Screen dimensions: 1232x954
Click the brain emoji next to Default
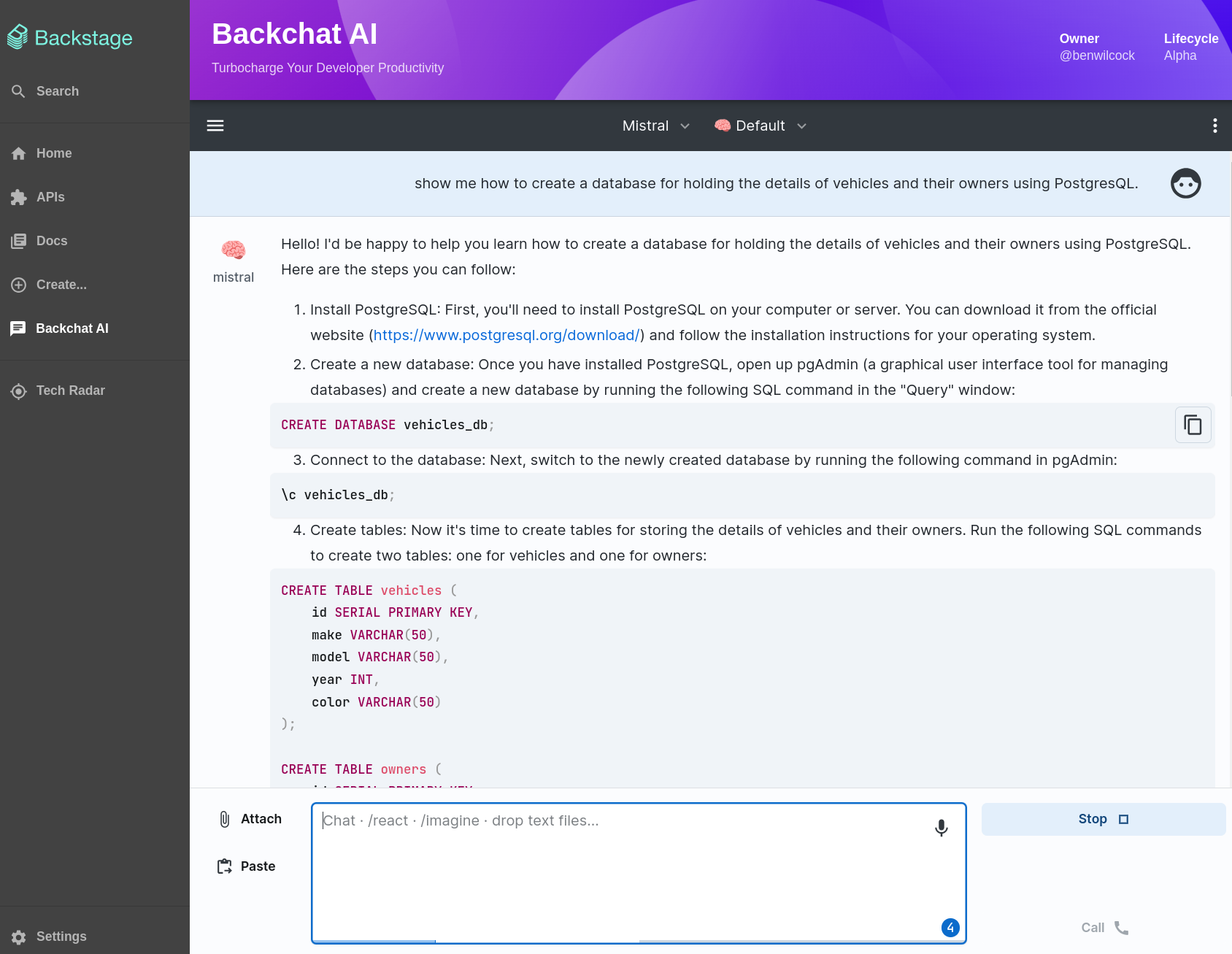(x=722, y=125)
